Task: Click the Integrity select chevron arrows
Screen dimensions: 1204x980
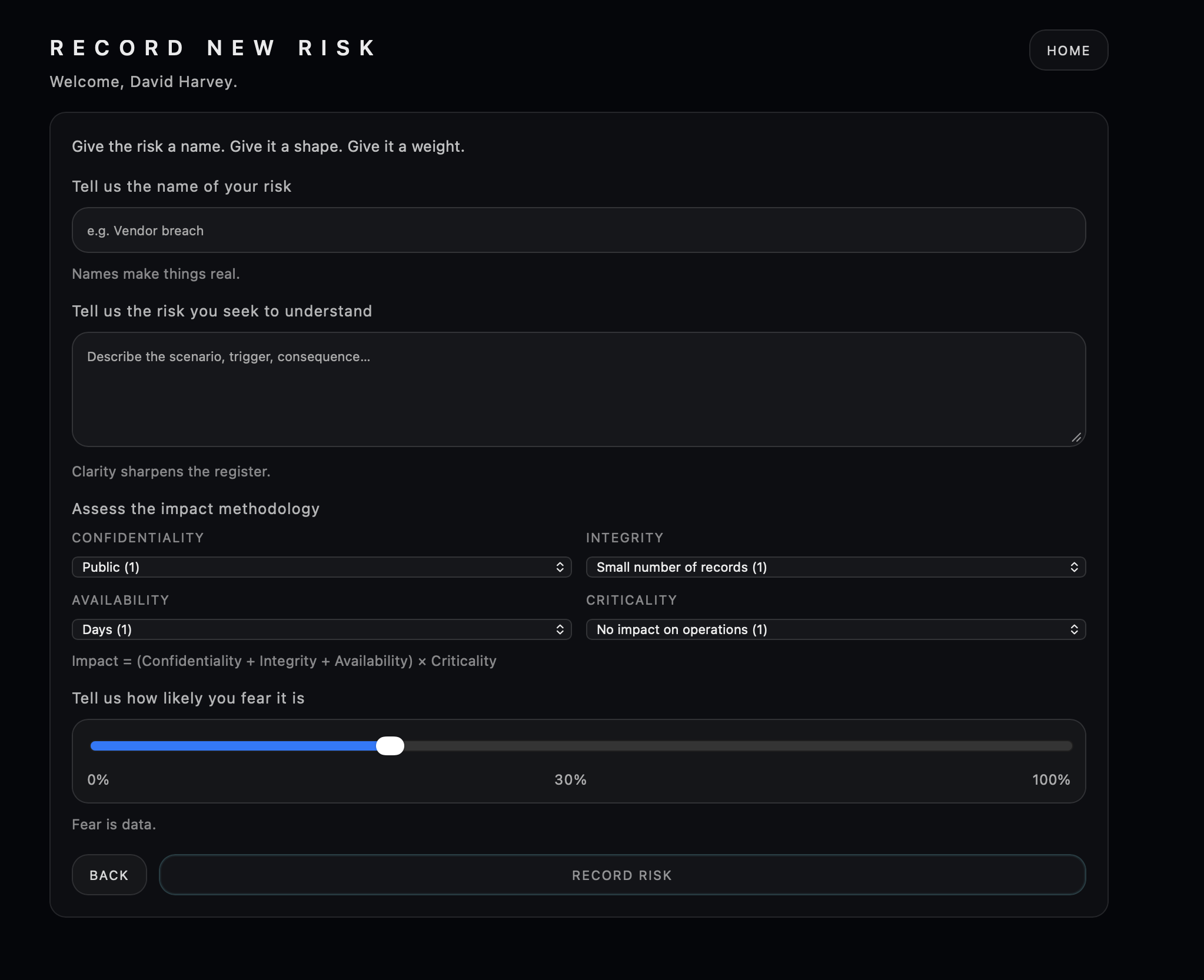Action: pos(1074,567)
